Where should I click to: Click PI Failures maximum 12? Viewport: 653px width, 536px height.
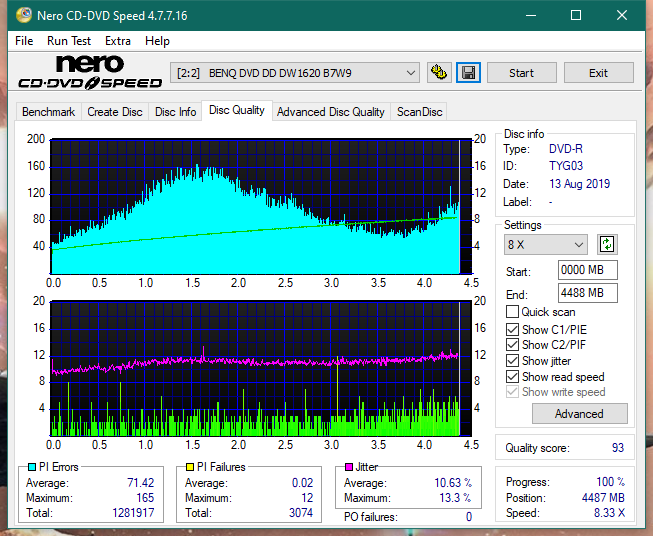click(x=307, y=498)
